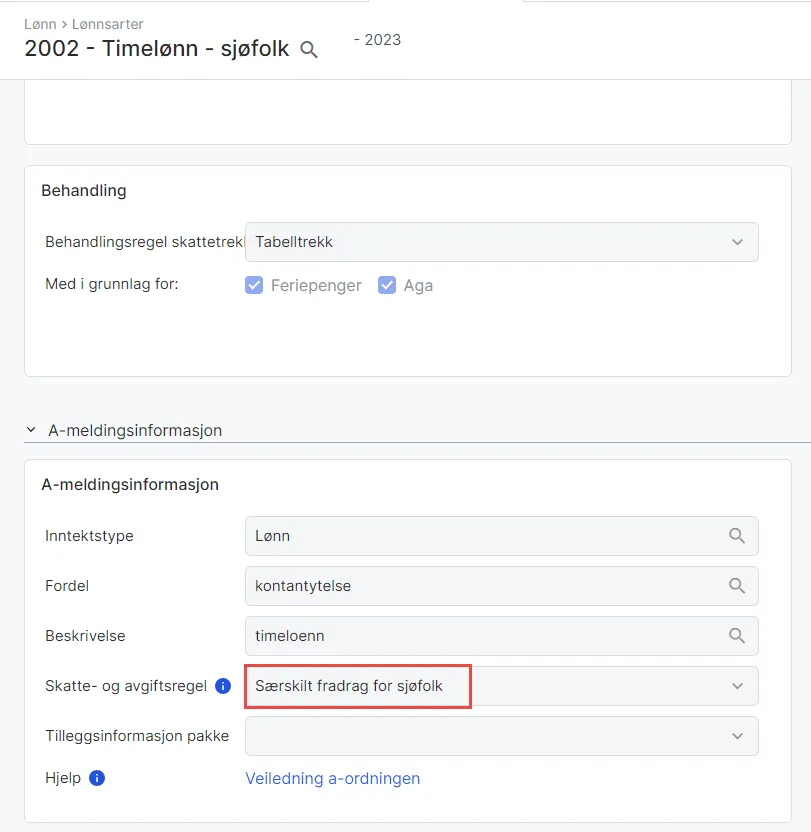This screenshot has height=832, width=811.
Task: Collapse the A-meldingsinformasjon section
Action: coord(30,430)
